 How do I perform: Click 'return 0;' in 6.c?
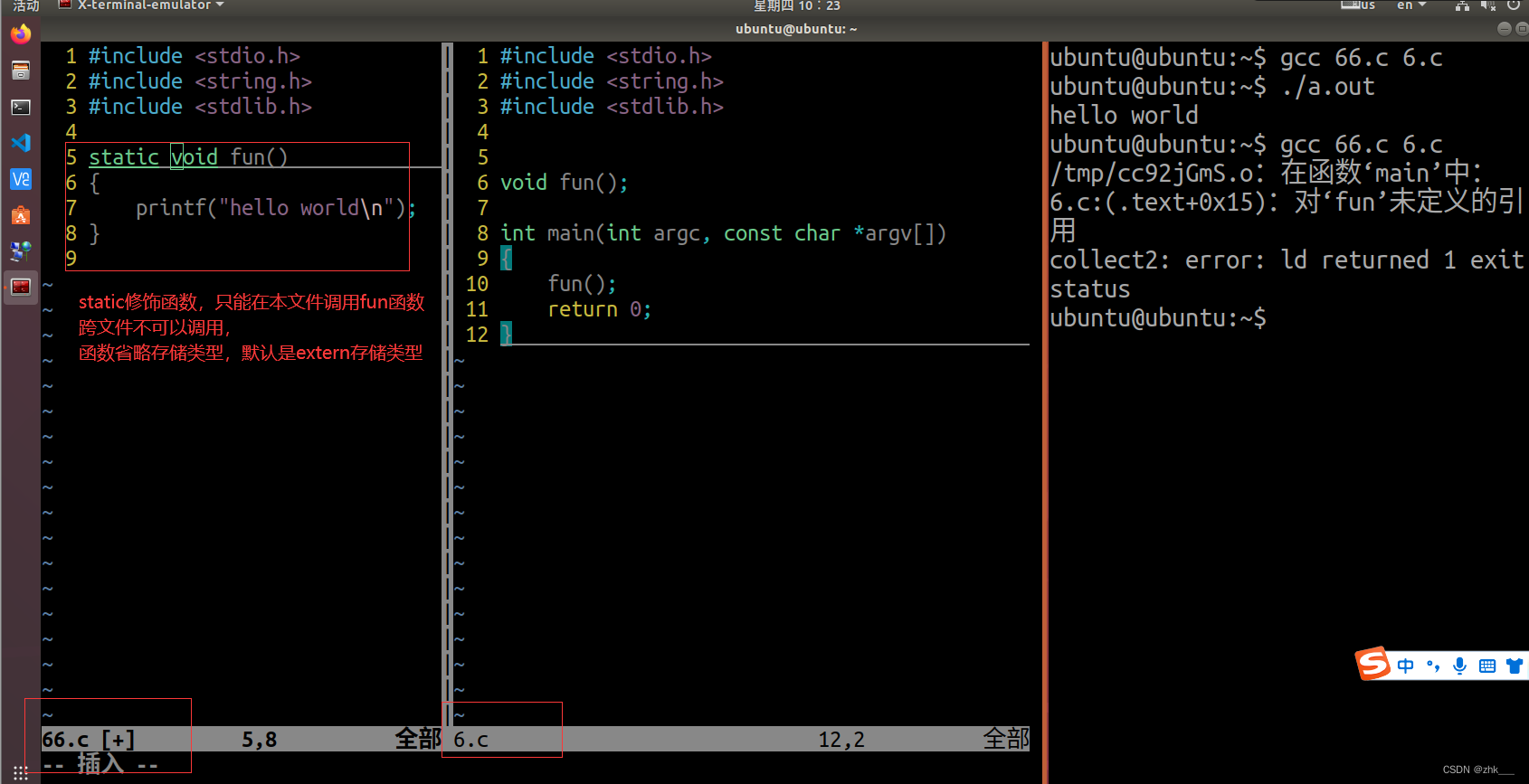point(599,309)
